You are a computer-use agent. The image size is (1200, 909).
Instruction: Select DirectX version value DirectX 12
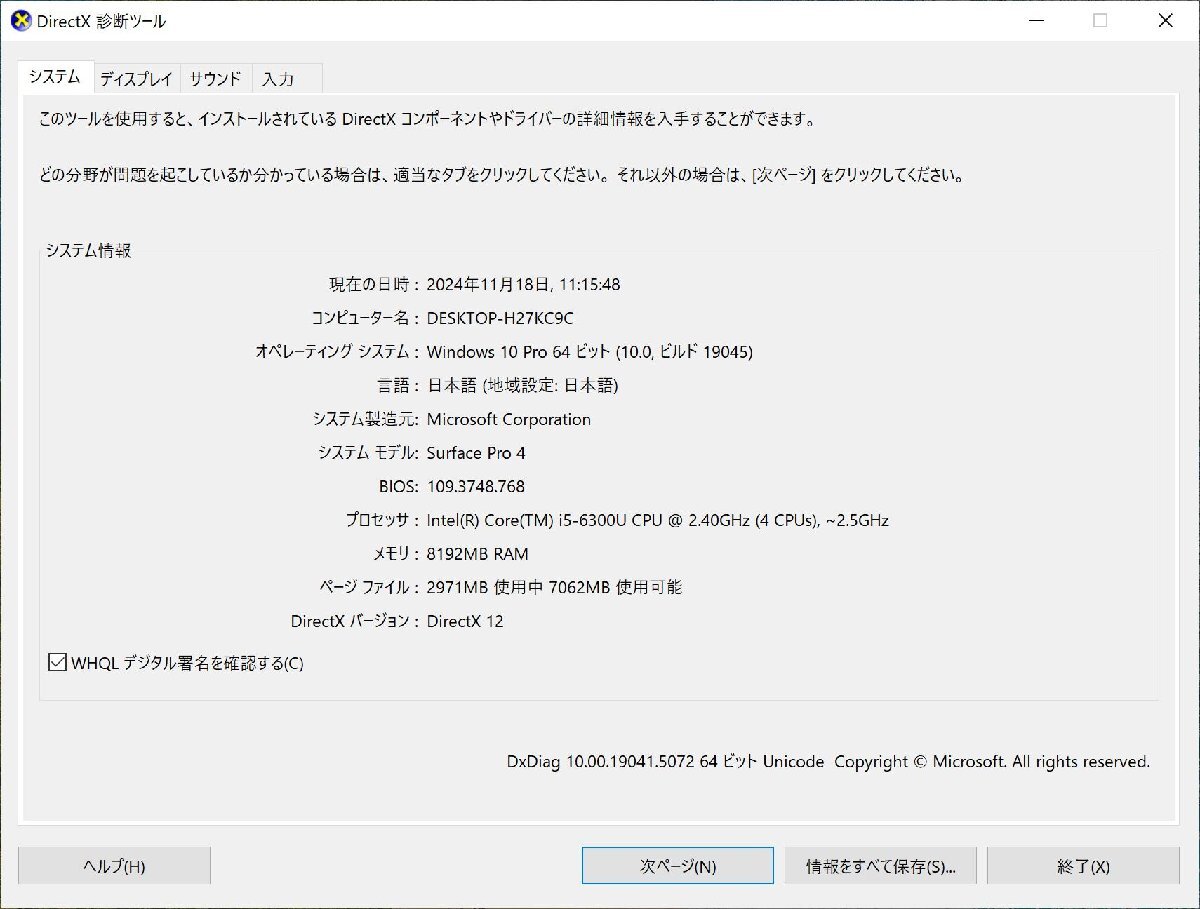465,621
